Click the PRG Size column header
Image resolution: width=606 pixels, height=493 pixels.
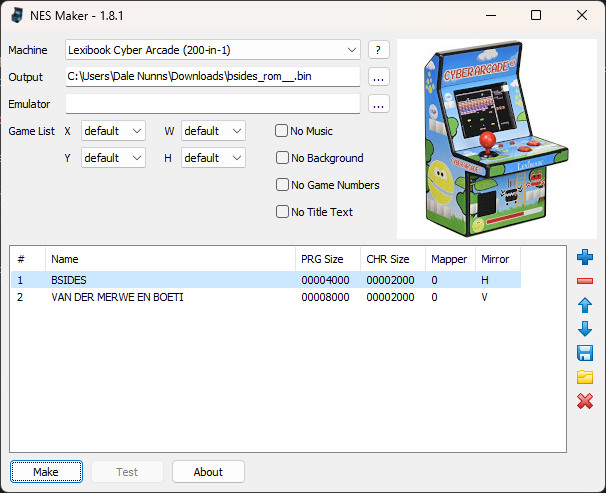pyautogui.click(x=328, y=259)
